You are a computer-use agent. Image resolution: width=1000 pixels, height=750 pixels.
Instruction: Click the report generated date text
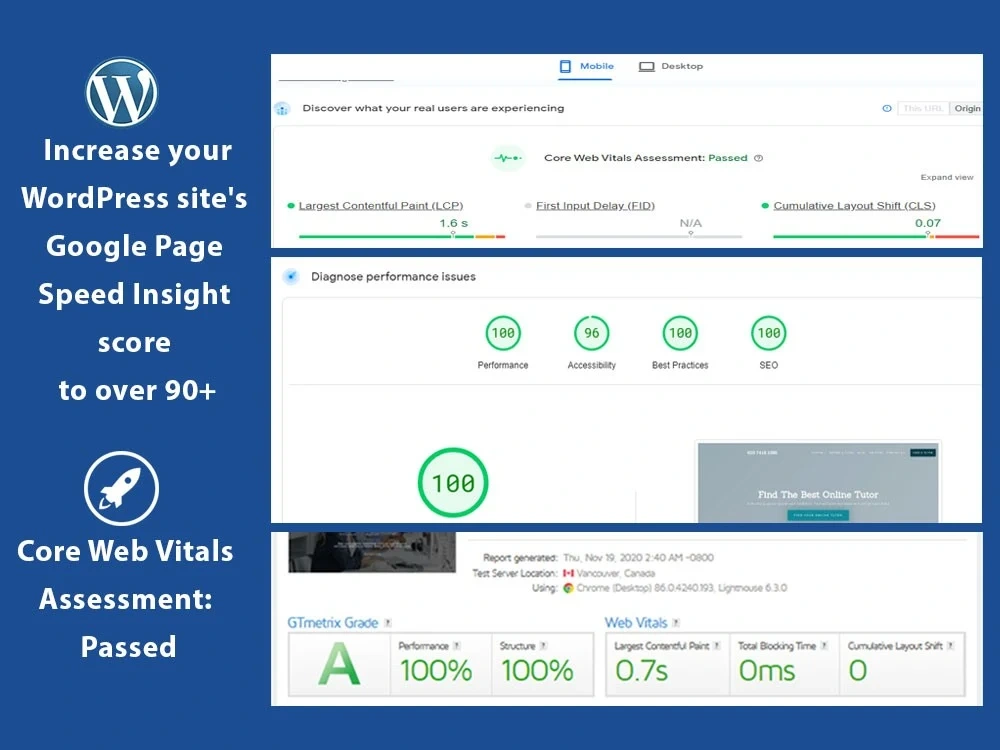(x=638, y=557)
